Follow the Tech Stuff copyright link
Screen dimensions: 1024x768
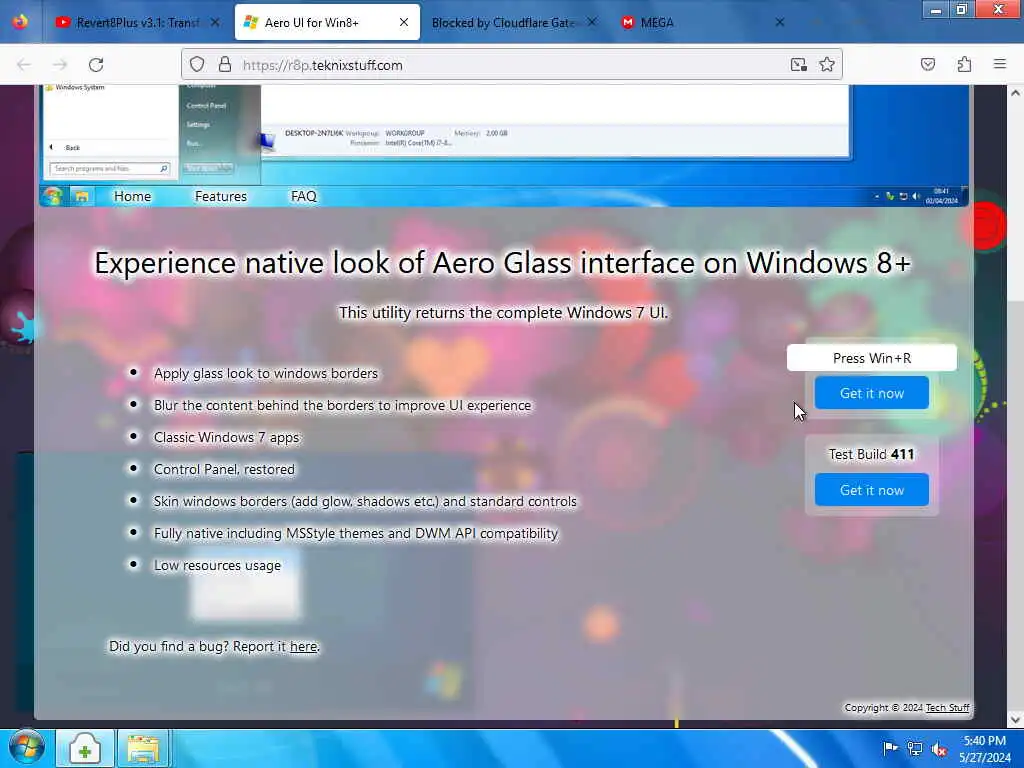click(947, 708)
